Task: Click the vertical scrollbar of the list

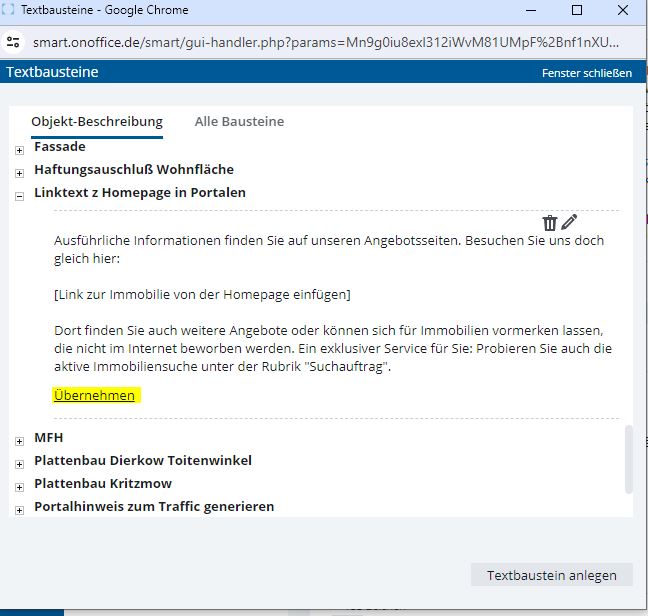Action: (629, 458)
